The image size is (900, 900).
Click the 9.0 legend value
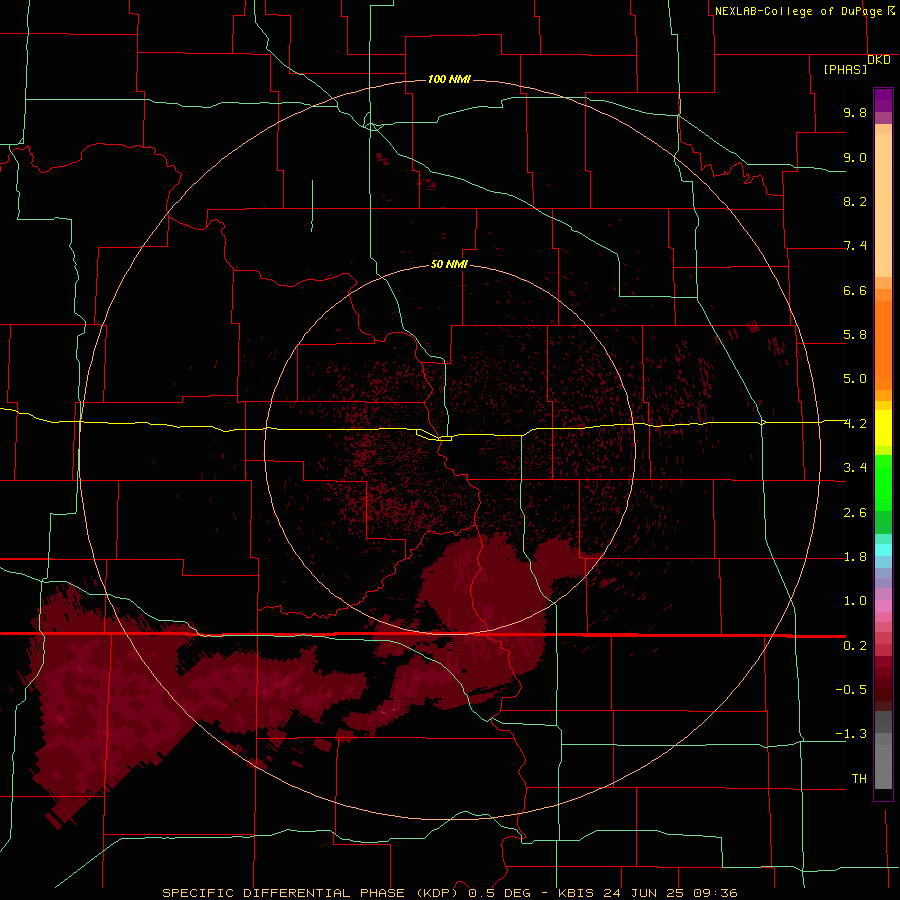(855, 157)
